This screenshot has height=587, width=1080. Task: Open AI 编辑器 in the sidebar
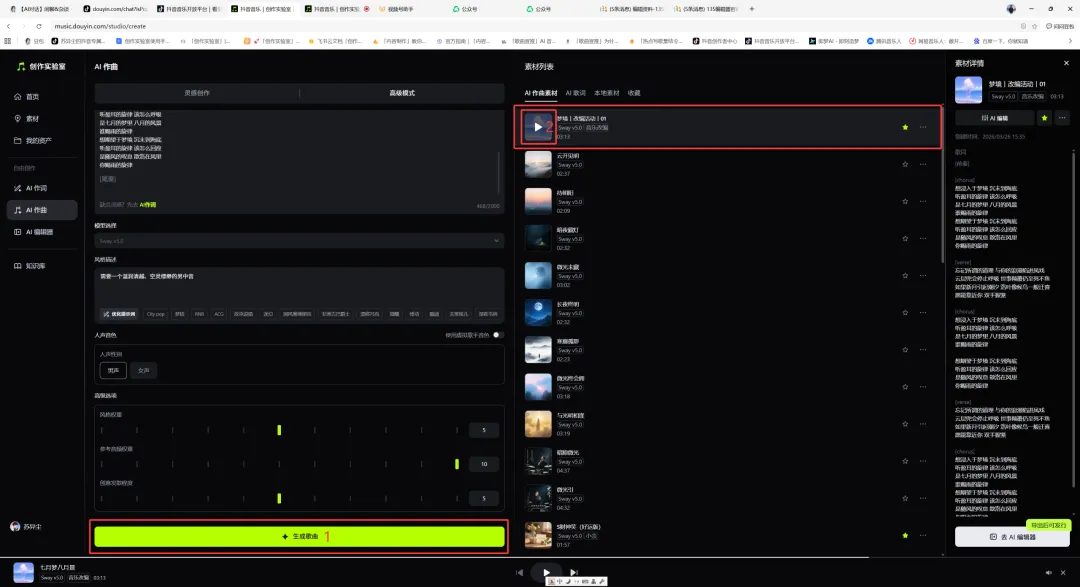click(x=34, y=232)
